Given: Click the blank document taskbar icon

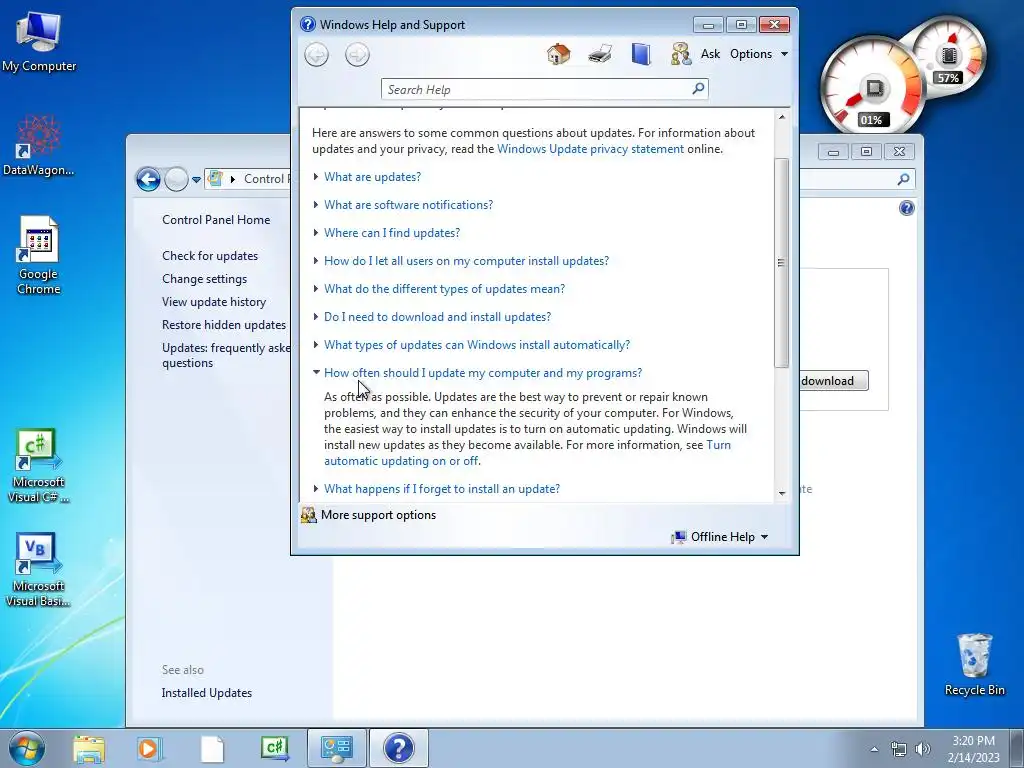Looking at the screenshot, I should (x=212, y=748).
